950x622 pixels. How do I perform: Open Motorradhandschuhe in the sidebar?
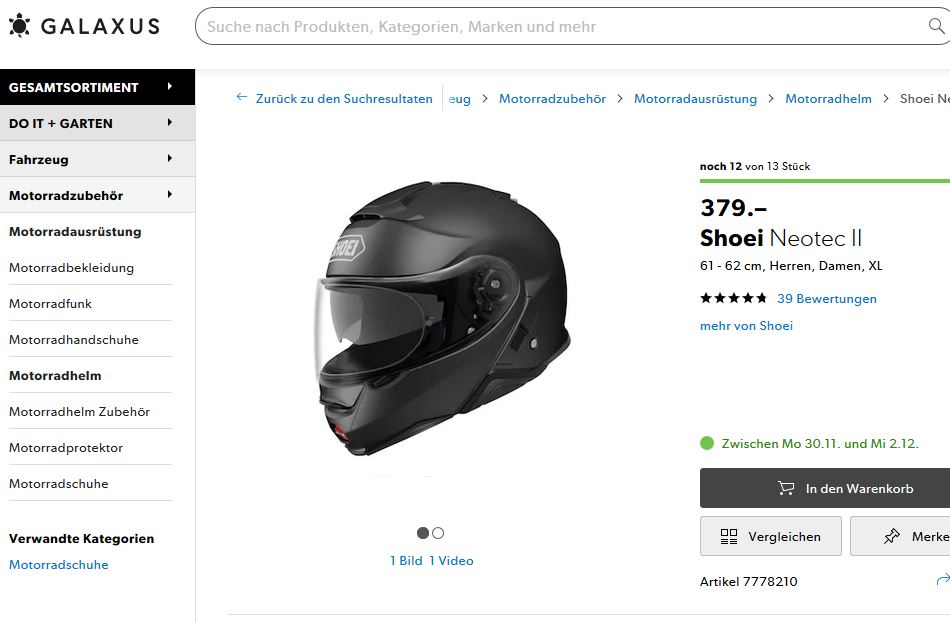[74, 340]
